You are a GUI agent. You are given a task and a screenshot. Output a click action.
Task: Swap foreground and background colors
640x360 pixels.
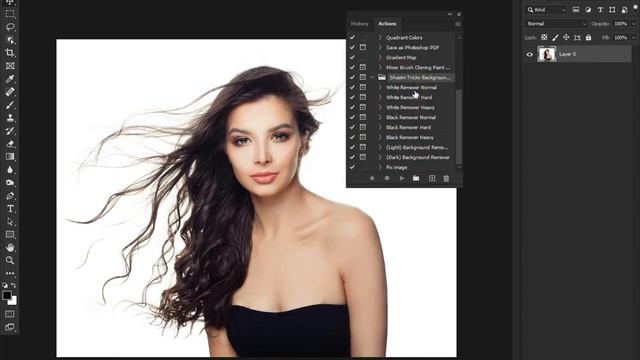[14, 285]
